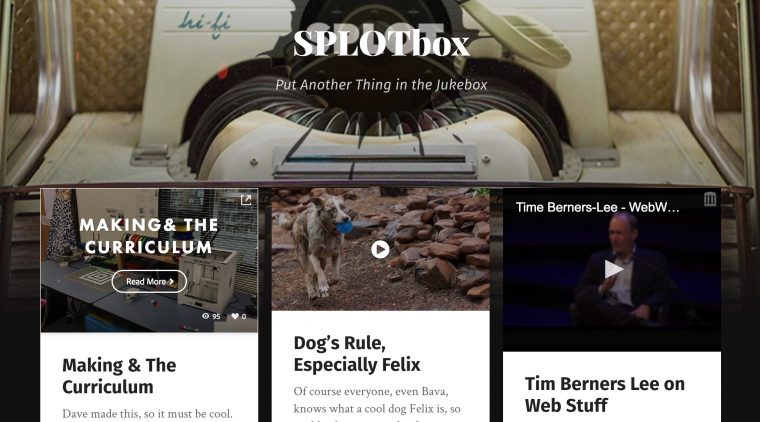Play the Felix dog video
The image size is (760, 422).
coord(380,250)
